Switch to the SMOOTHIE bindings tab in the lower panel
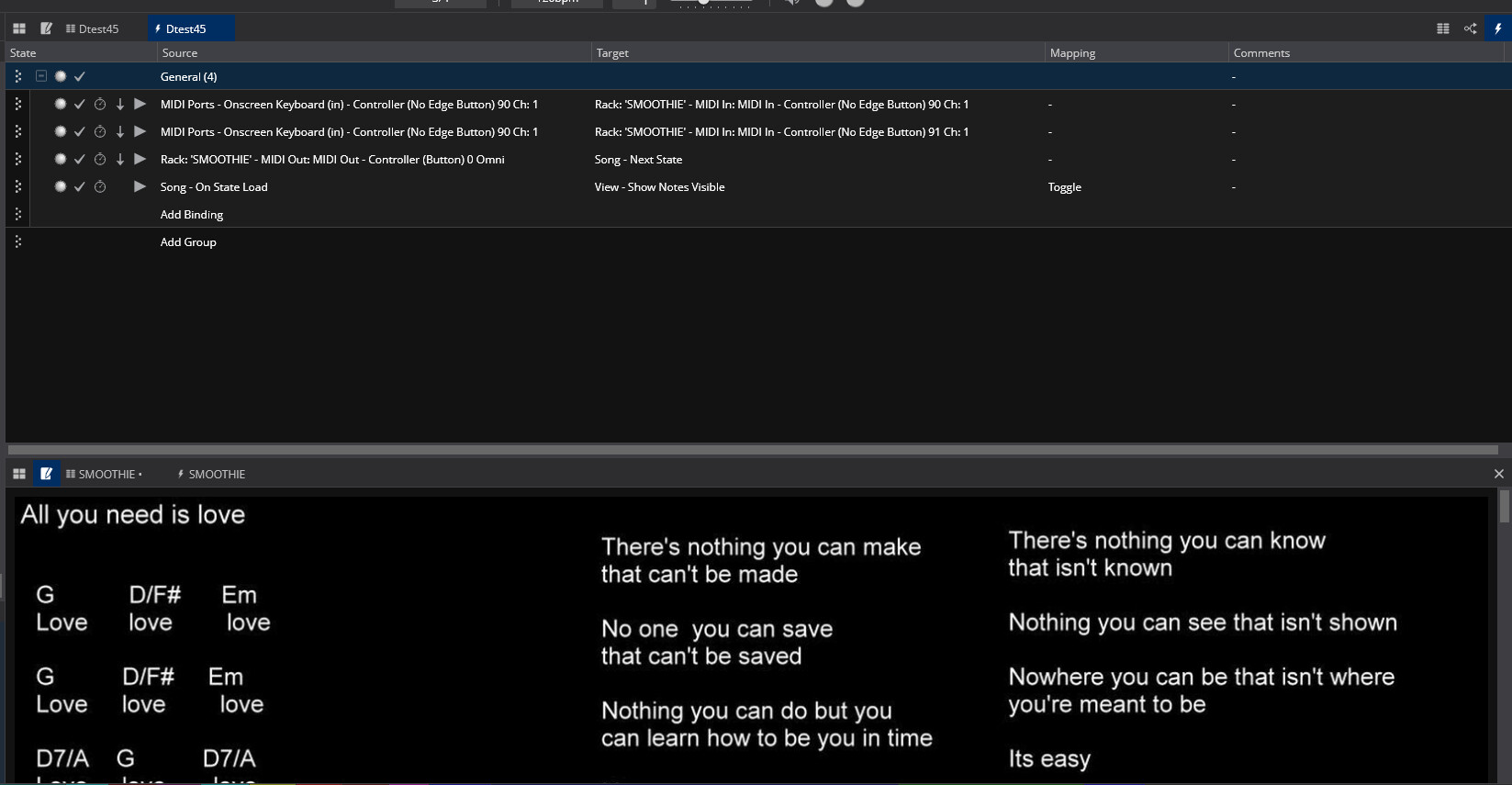Screen dimensions: 1512x785 point(211,475)
